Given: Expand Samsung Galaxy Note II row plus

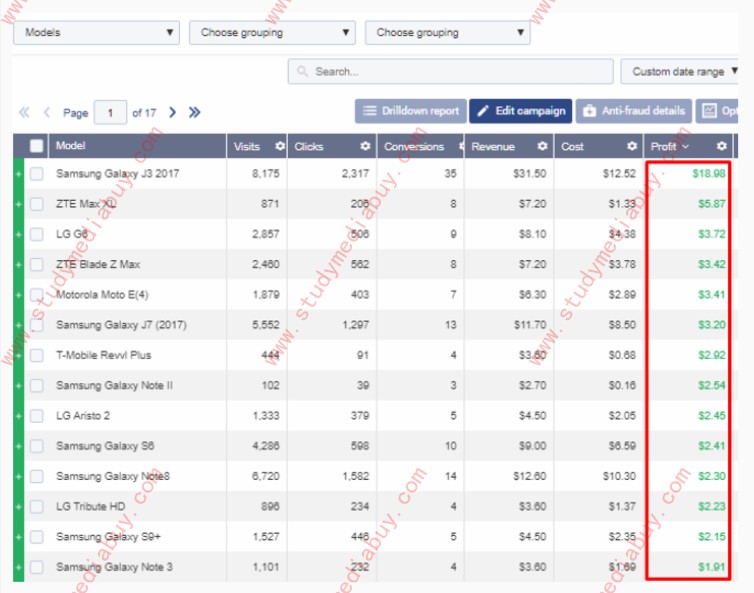Looking at the screenshot, I should 18,386.
